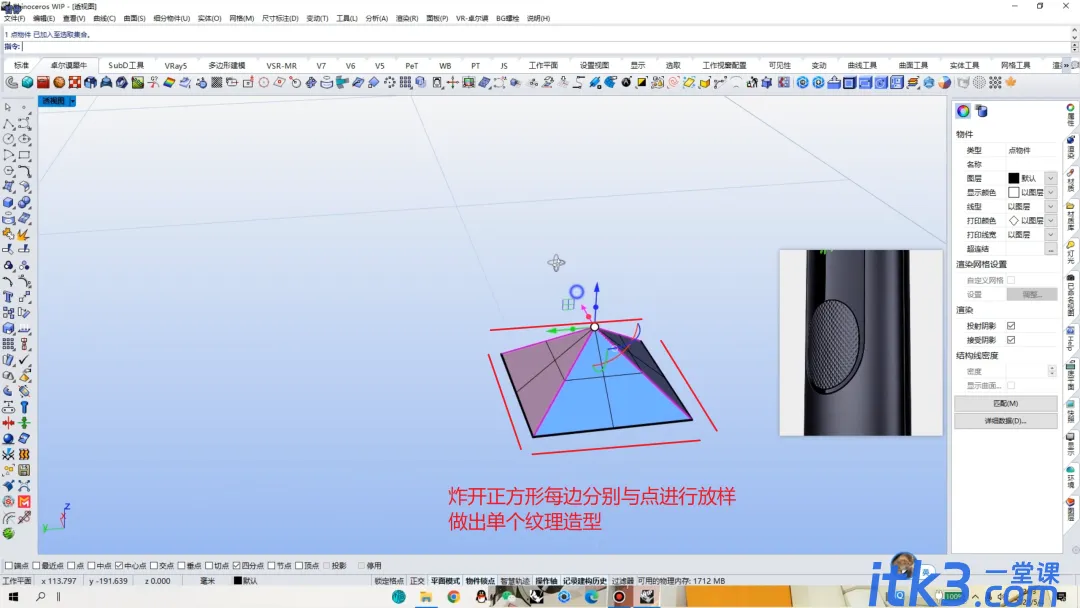Toggle 物件锁点 in the status bar
This screenshot has width=1080, height=608.
click(x=480, y=581)
